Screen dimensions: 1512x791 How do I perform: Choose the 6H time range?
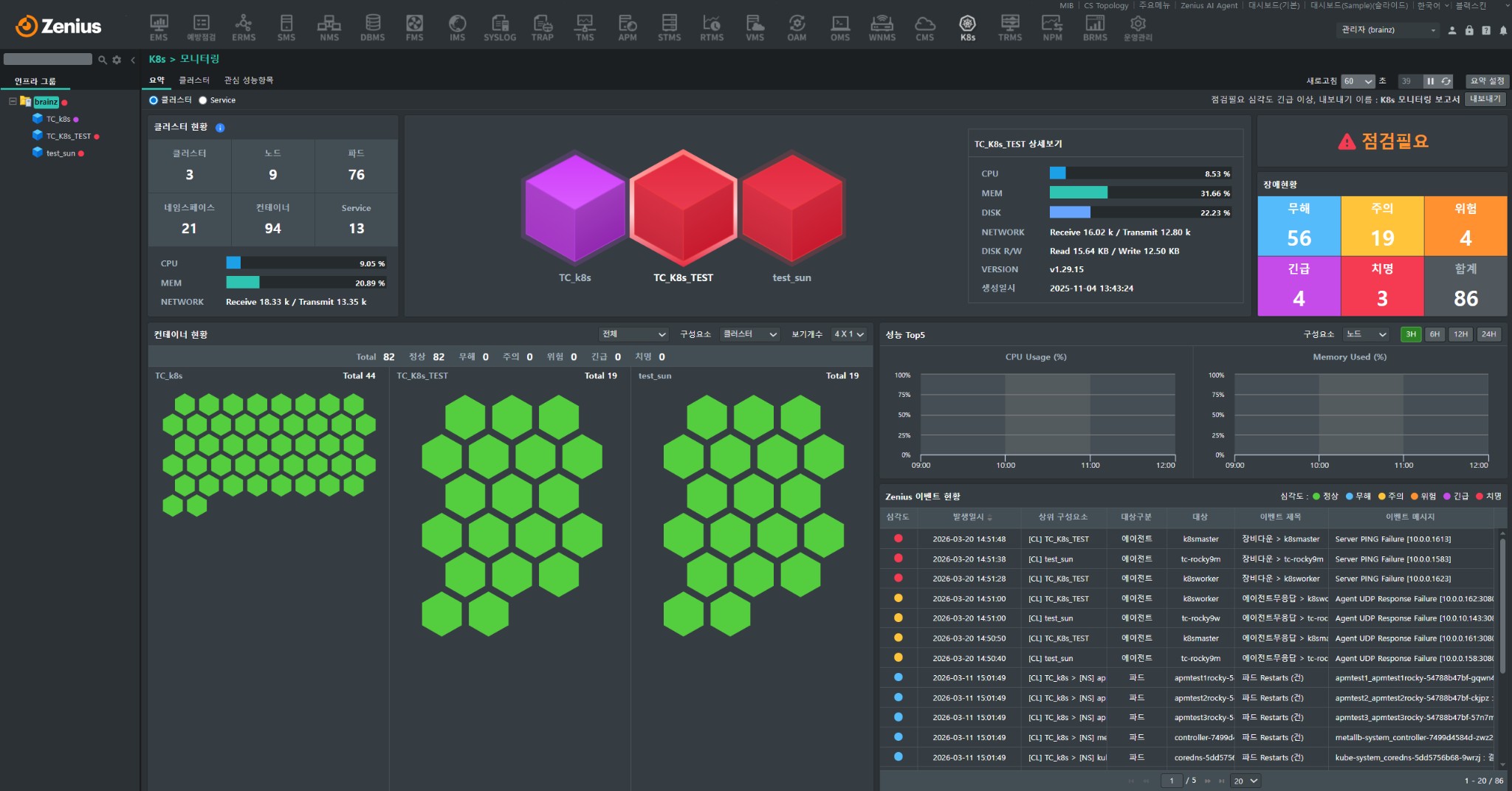coord(1434,334)
